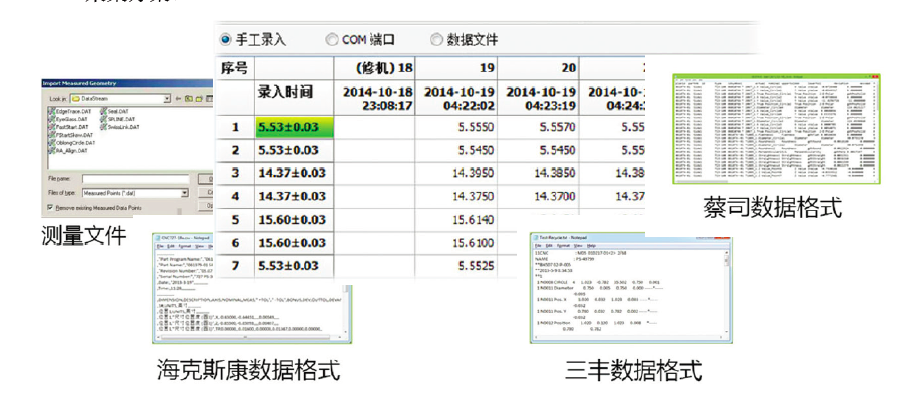
Task: Select the SwissLink.DAT file icon
Action: point(103,127)
